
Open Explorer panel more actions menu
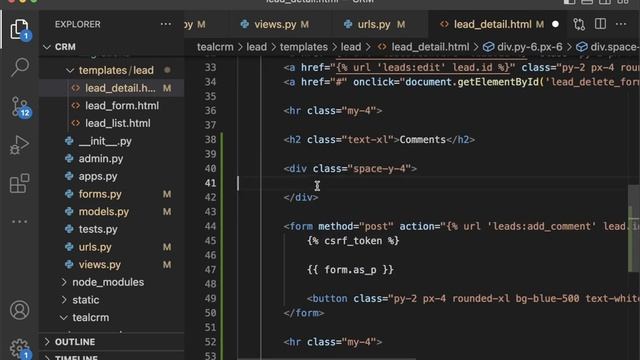coord(166,24)
